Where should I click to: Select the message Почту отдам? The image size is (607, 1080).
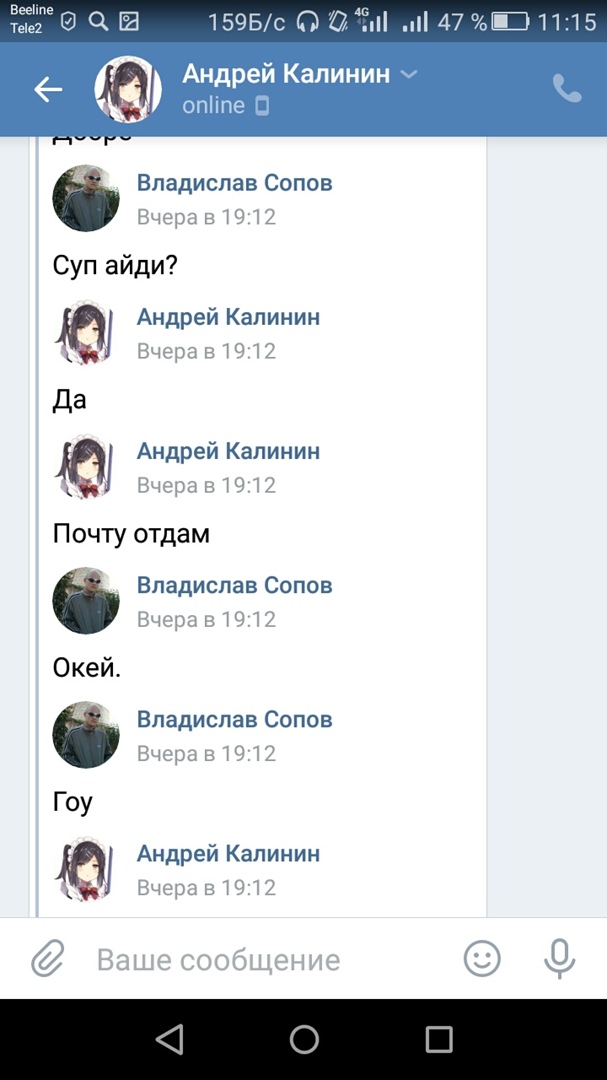tap(131, 534)
